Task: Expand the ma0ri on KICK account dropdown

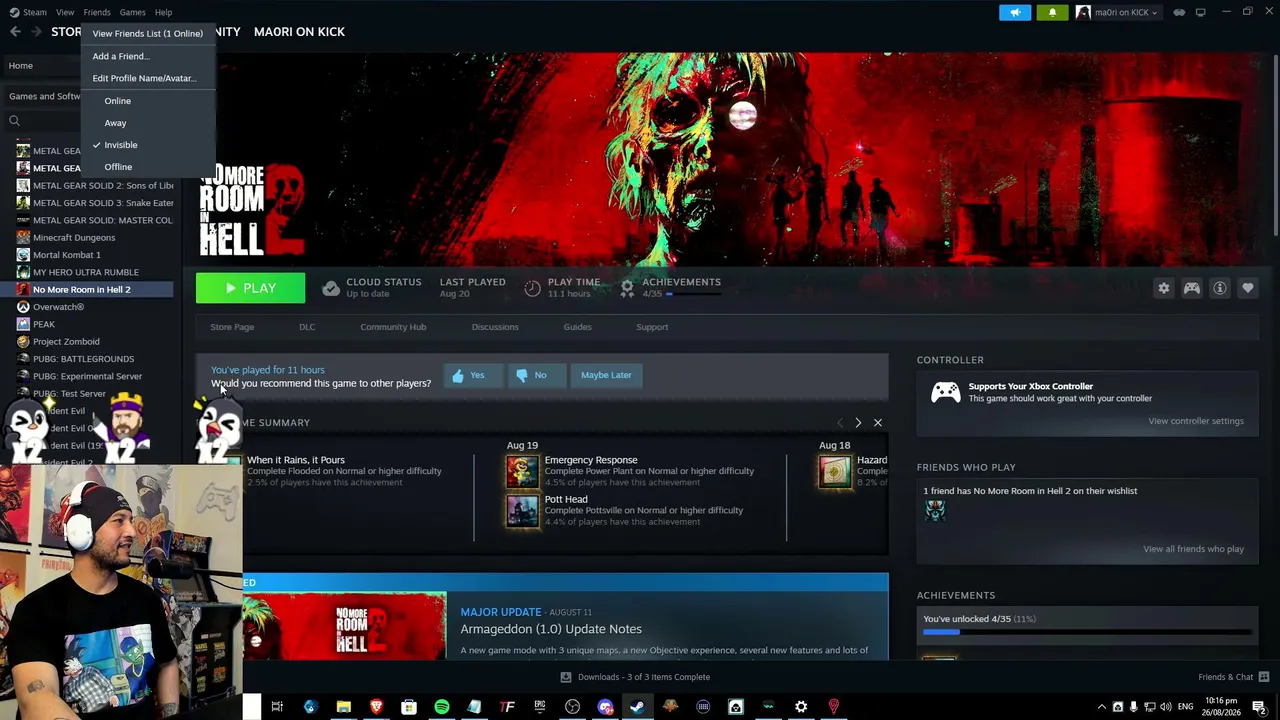Action: [x=1117, y=12]
